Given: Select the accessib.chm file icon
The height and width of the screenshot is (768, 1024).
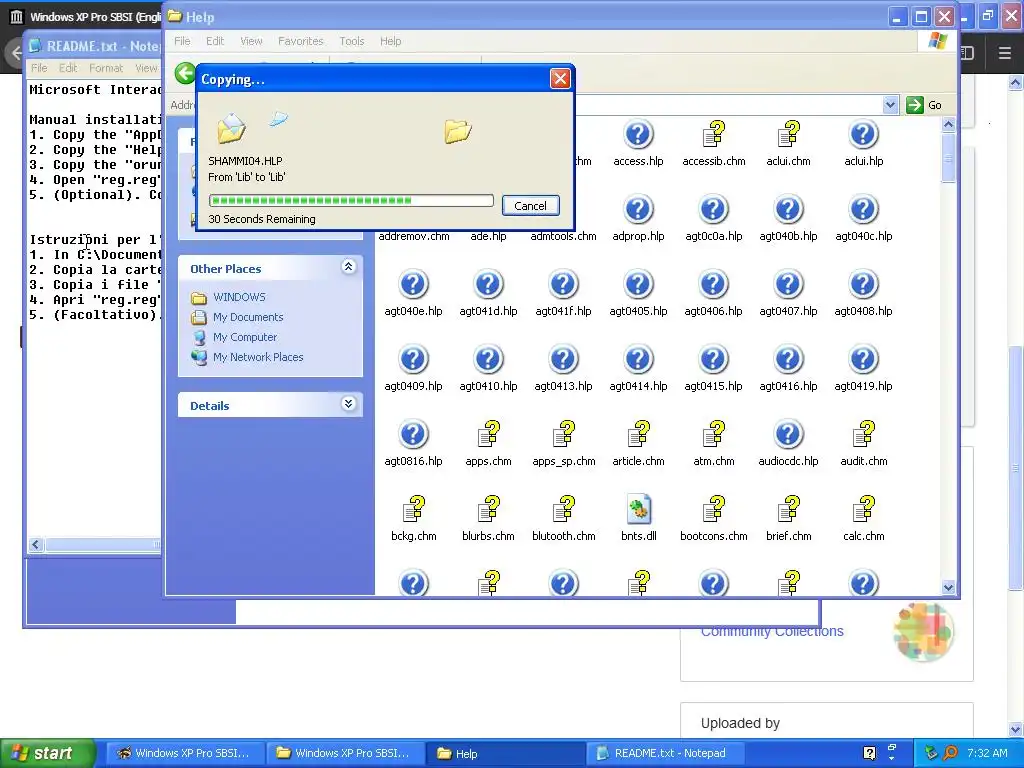Looking at the screenshot, I should (713, 135).
